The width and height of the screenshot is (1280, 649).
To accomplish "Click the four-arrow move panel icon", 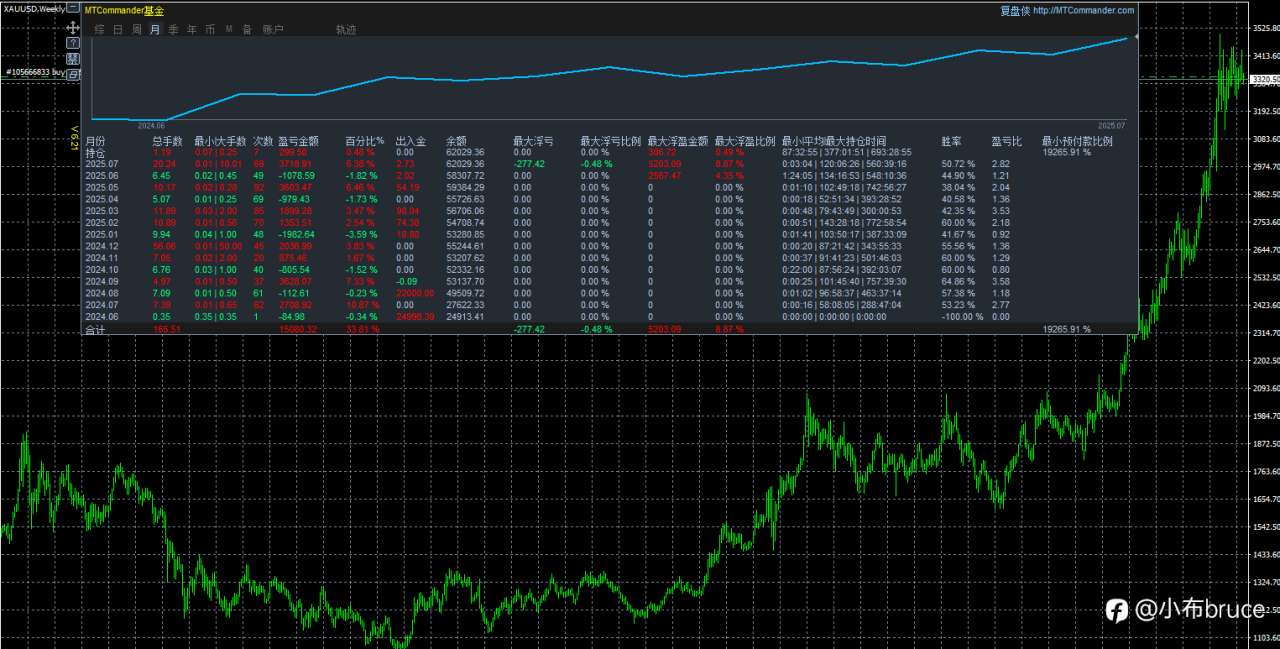I will [x=73, y=28].
